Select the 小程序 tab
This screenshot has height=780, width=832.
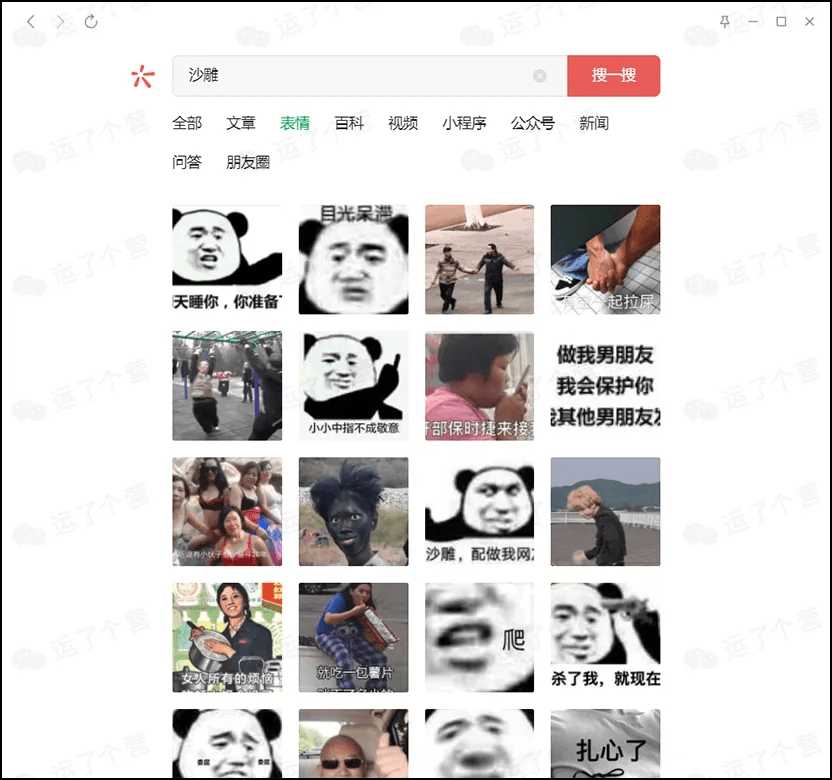464,123
